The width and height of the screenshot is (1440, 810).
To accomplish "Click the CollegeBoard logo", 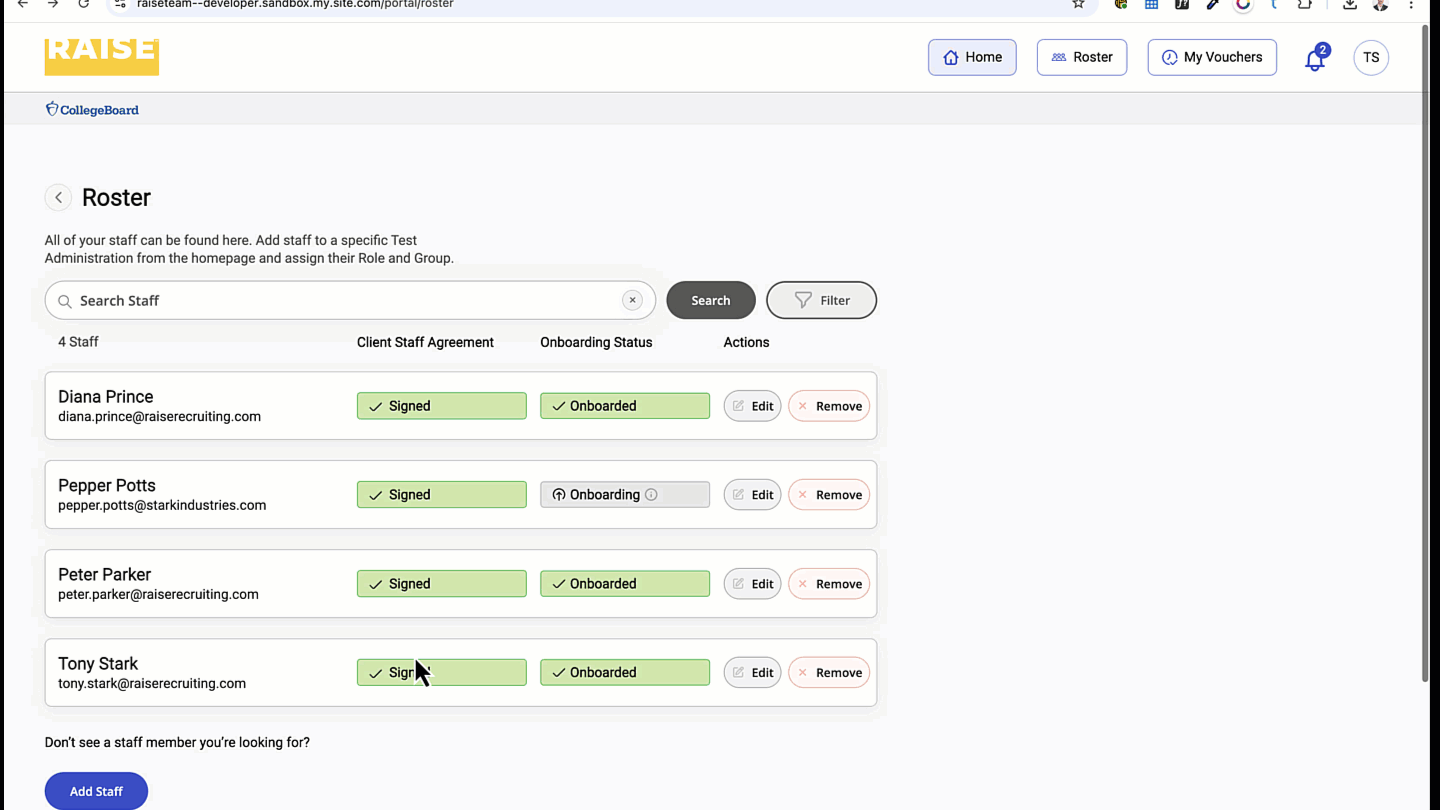I will (x=92, y=110).
